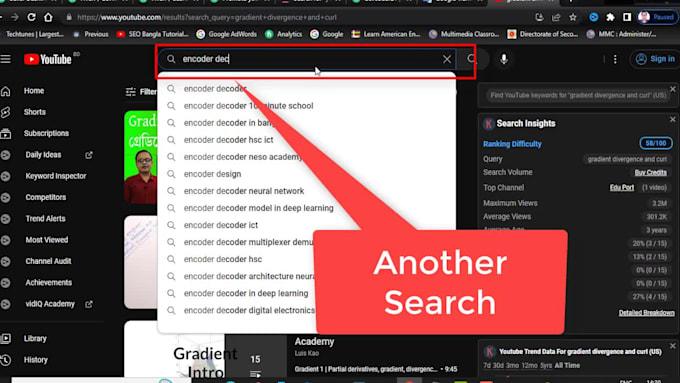Bookmark this page with the star icon
The image size is (680, 383).
pyautogui.click(x=573, y=17)
